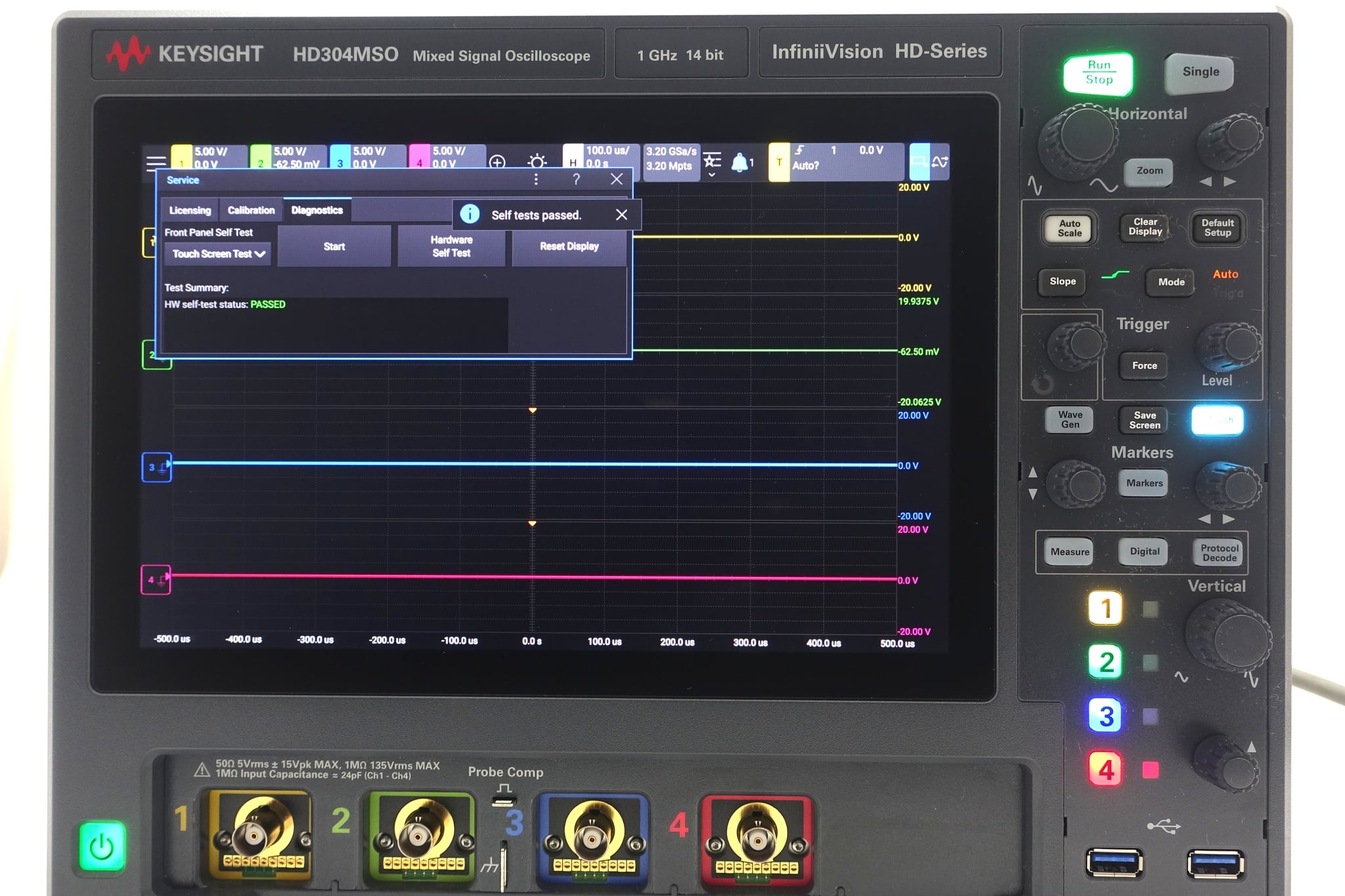1345x896 pixels.
Task: Push the Default Setup button
Action: click(x=1218, y=228)
